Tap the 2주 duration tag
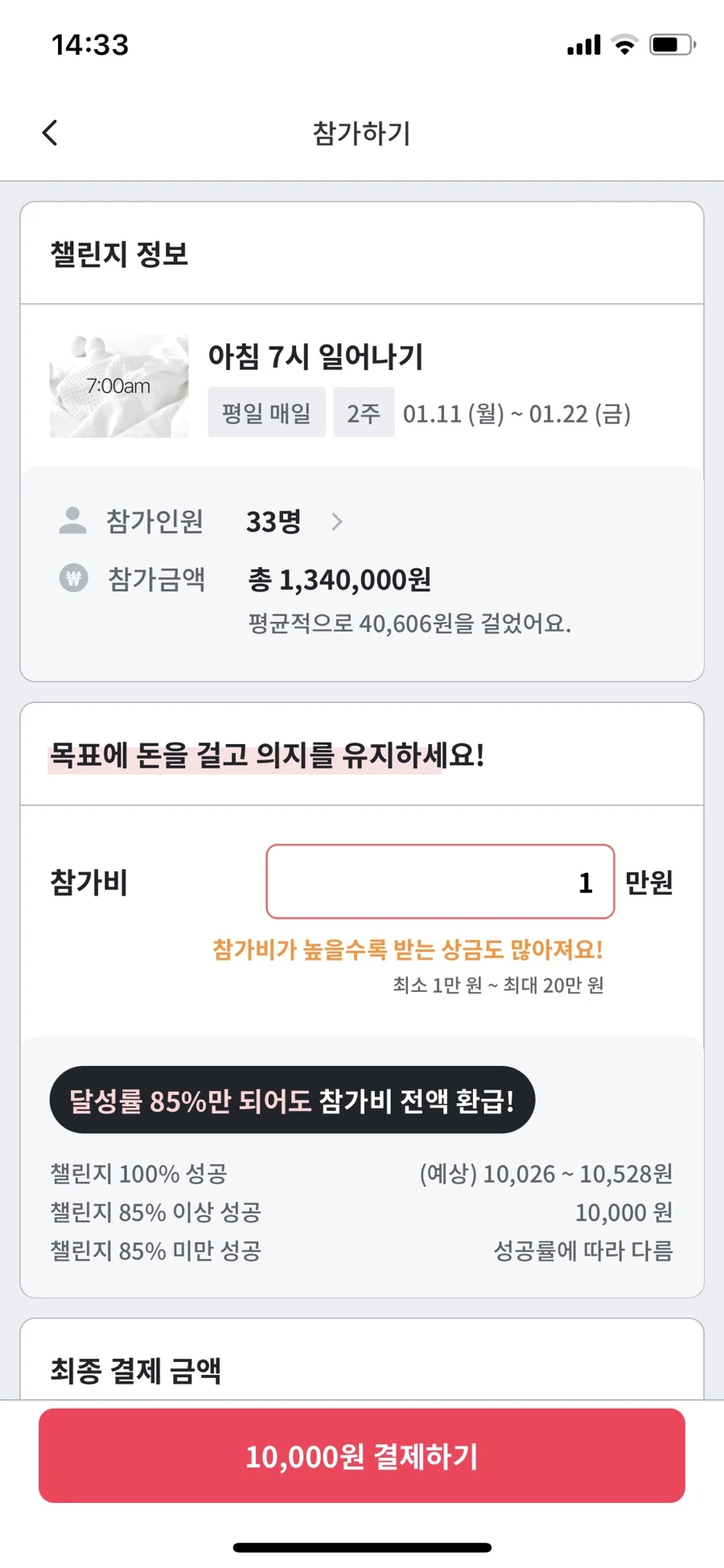Screen dimensions: 724x1568 pyautogui.click(x=364, y=413)
